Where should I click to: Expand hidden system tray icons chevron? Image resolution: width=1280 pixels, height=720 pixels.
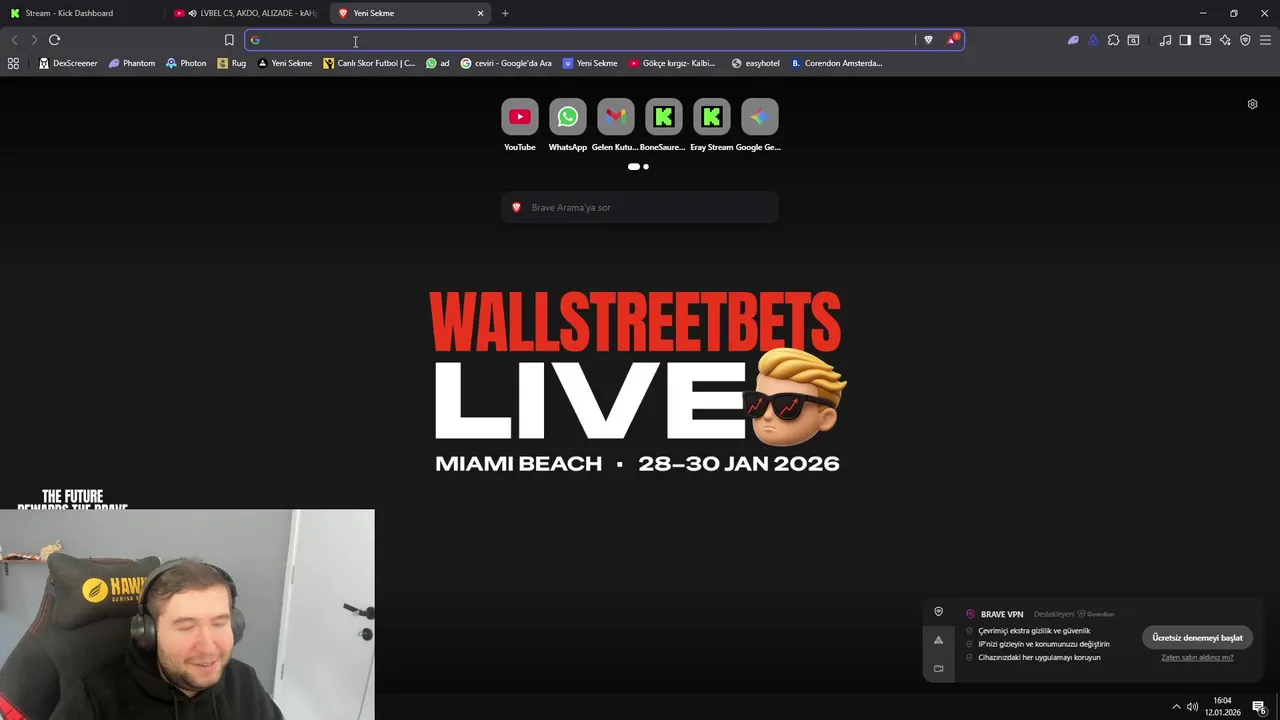[1176, 707]
